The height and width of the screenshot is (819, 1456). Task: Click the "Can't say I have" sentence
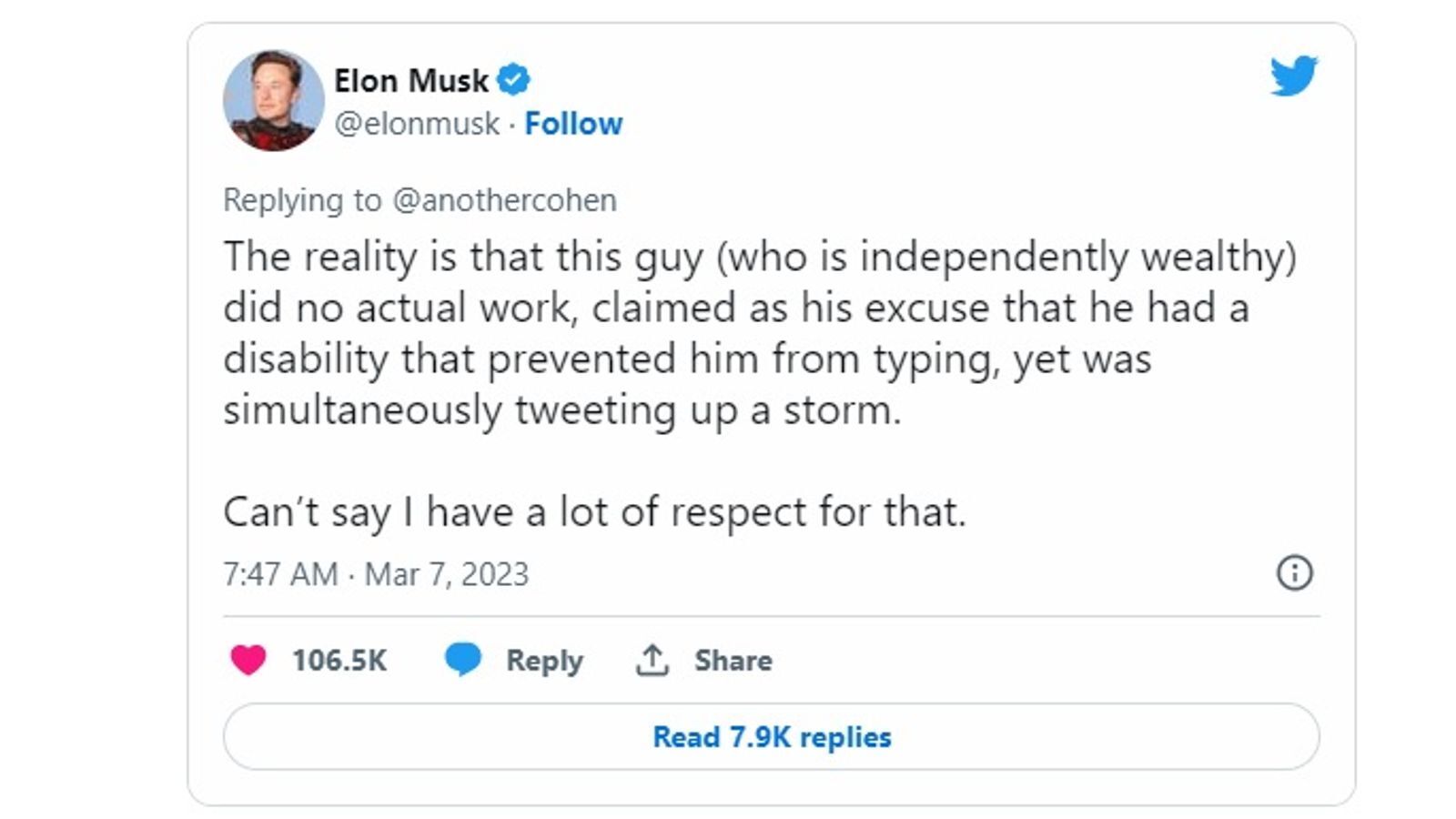593,512
